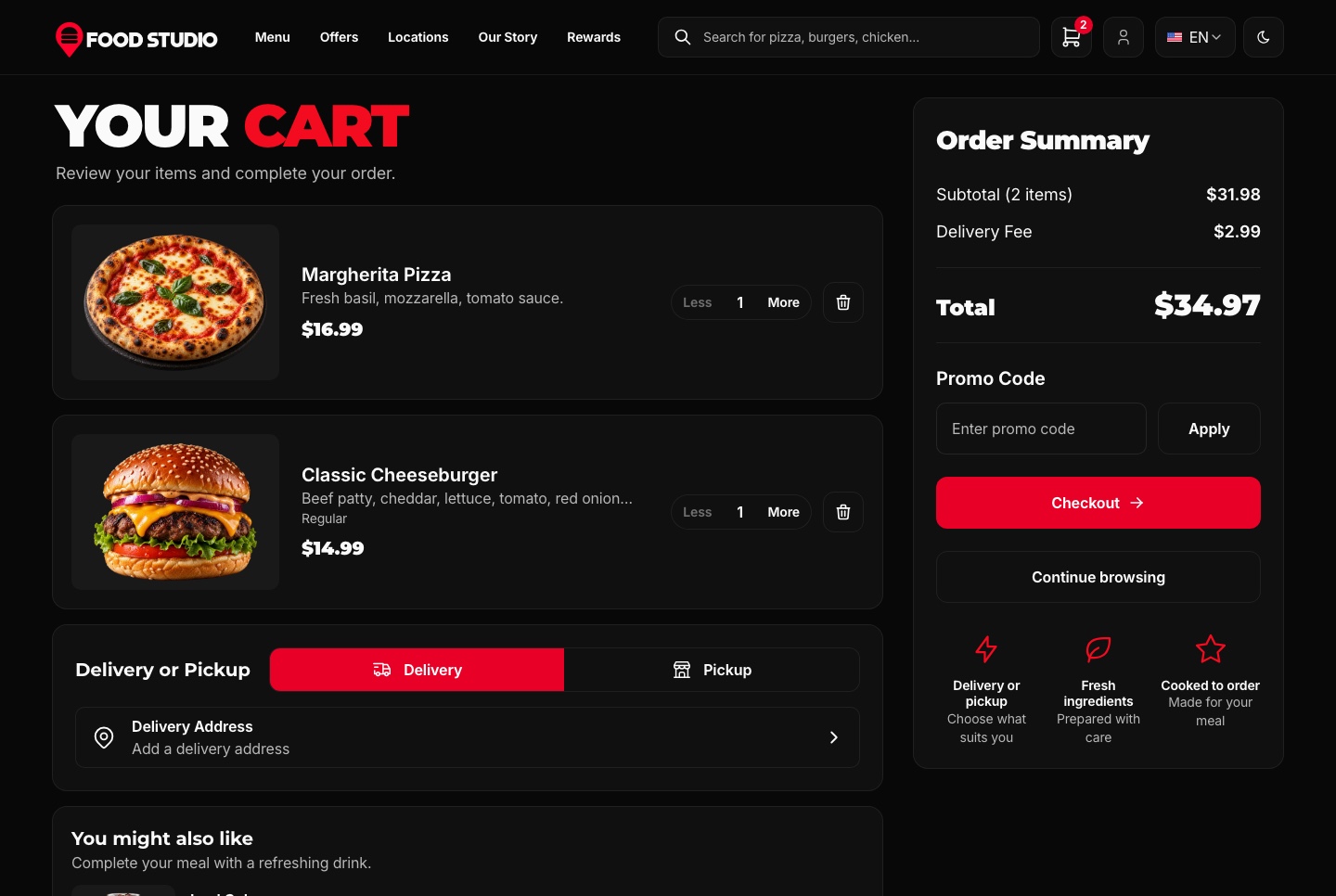Image resolution: width=1336 pixels, height=896 pixels.
Task: Apply the promo code
Action: click(1209, 429)
